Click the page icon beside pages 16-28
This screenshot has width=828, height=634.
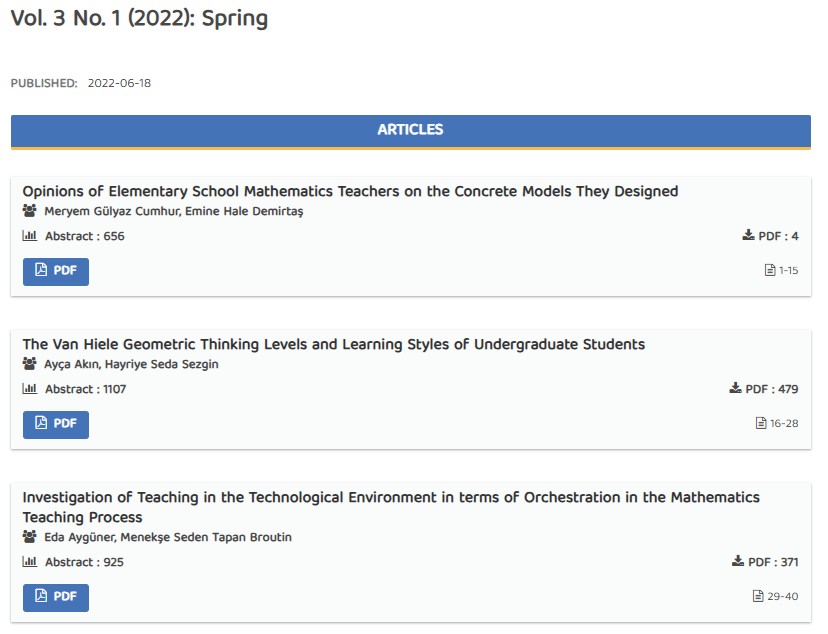click(761, 423)
